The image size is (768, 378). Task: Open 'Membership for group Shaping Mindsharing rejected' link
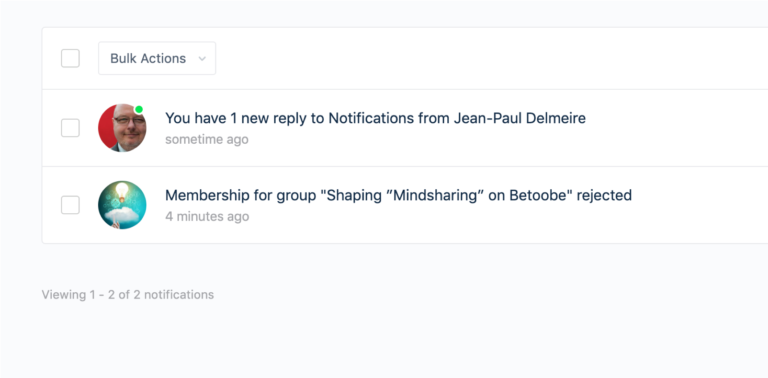click(x=398, y=195)
